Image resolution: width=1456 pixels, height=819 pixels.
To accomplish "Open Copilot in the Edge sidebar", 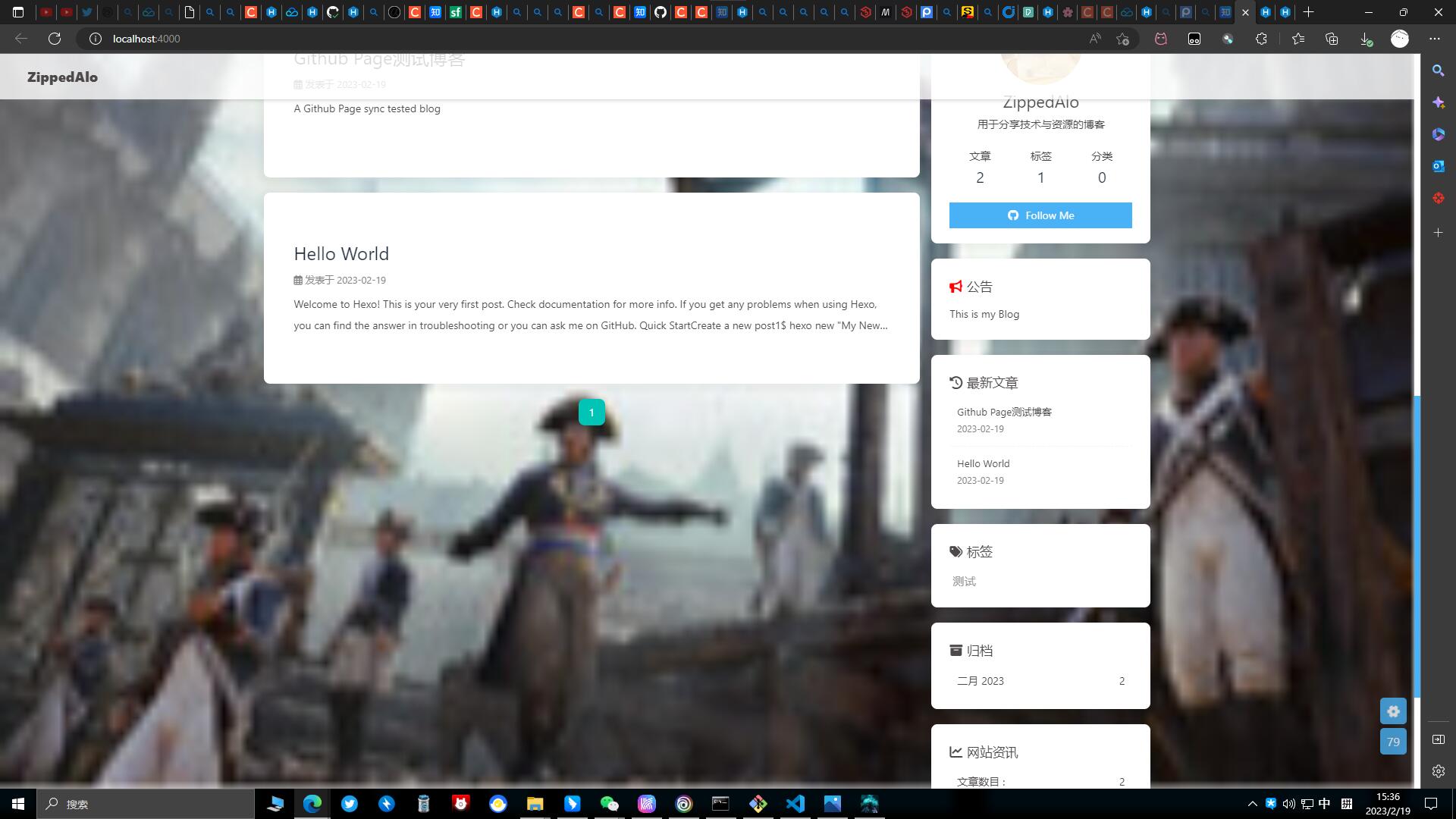I will coord(1438,101).
